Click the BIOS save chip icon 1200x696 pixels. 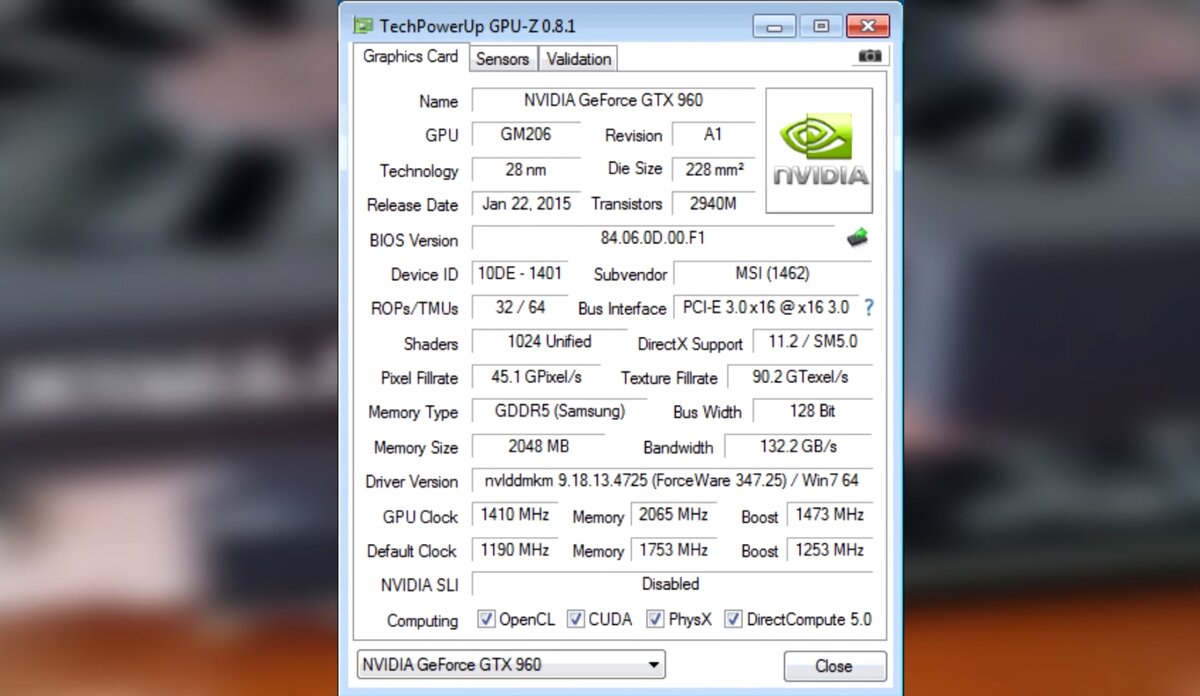point(857,238)
